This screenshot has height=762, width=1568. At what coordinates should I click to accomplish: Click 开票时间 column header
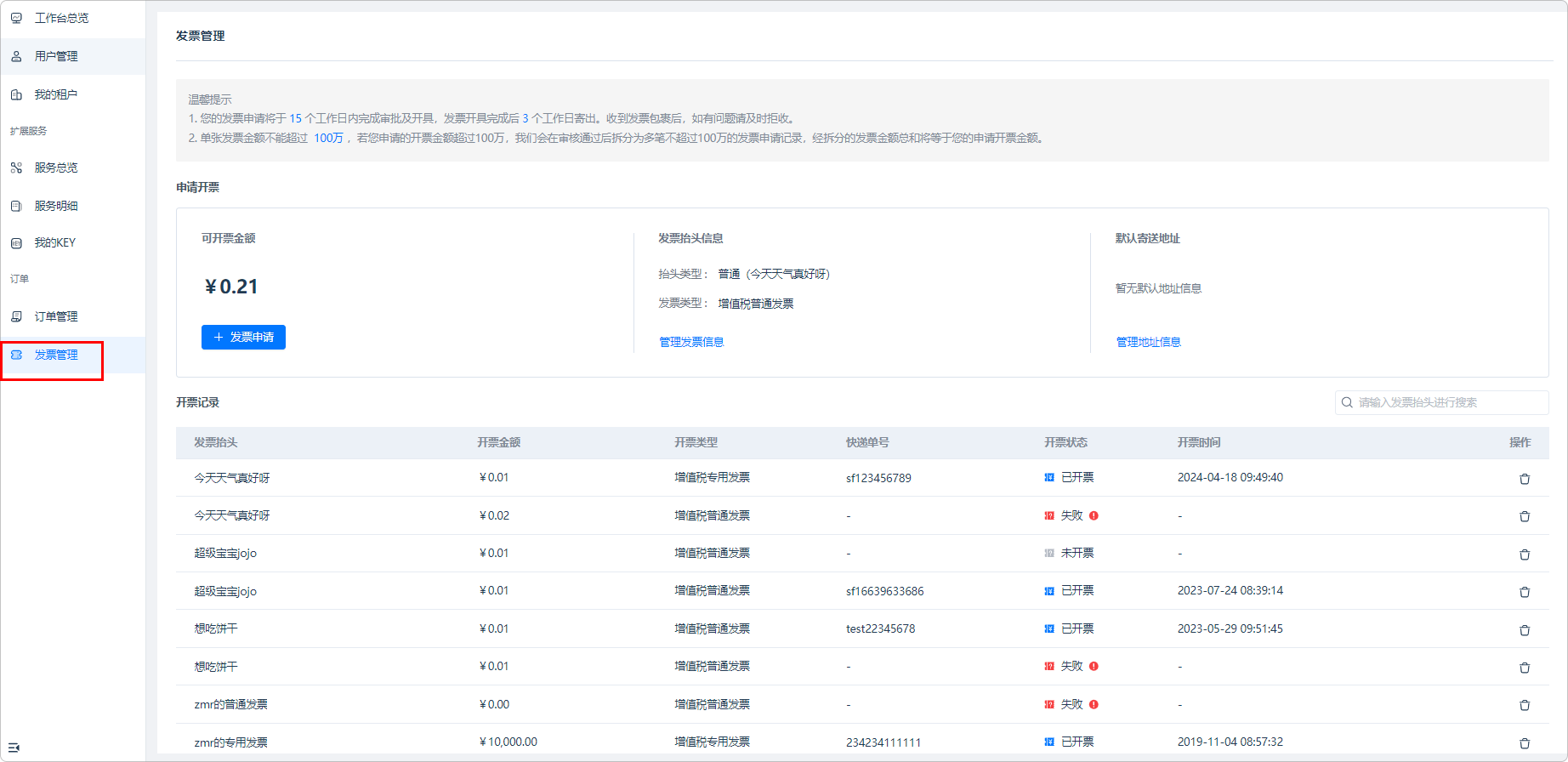(x=1200, y=442)
